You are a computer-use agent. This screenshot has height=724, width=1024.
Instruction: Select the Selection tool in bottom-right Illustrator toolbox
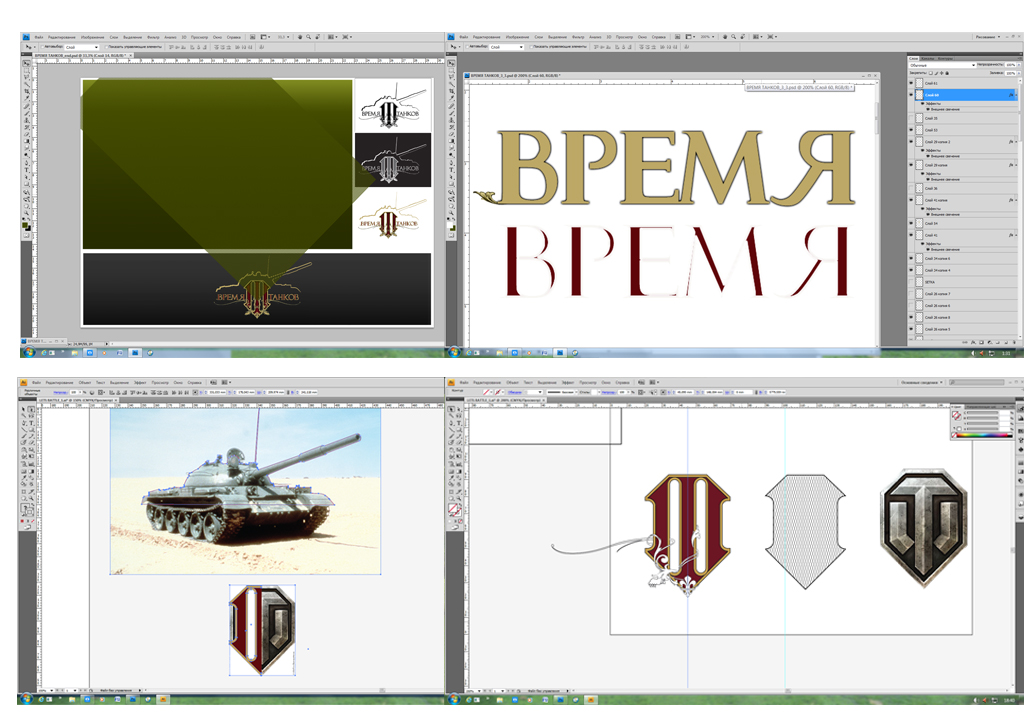tap(451, 409)
